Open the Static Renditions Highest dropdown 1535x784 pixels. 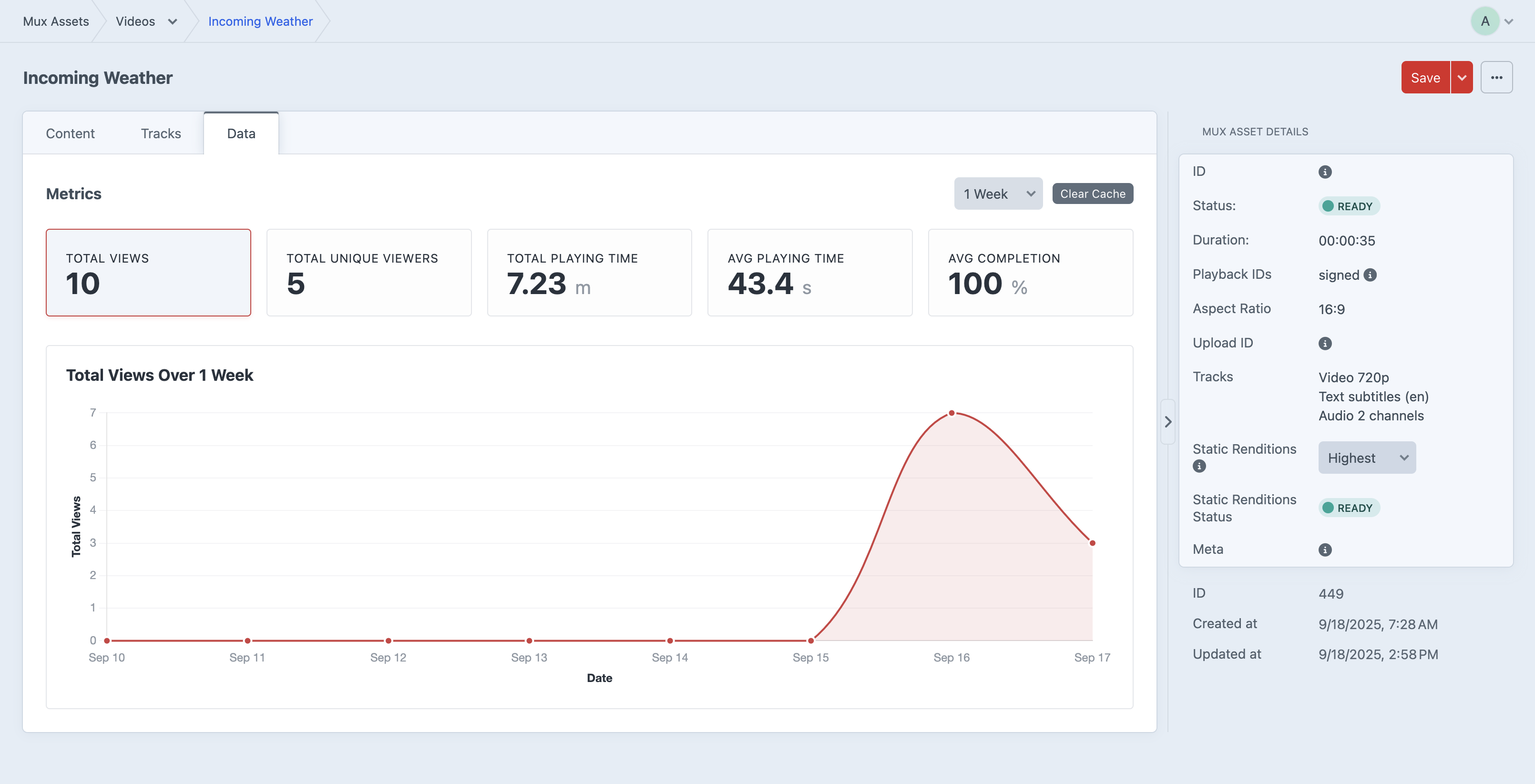click(x=1366, y=458)
